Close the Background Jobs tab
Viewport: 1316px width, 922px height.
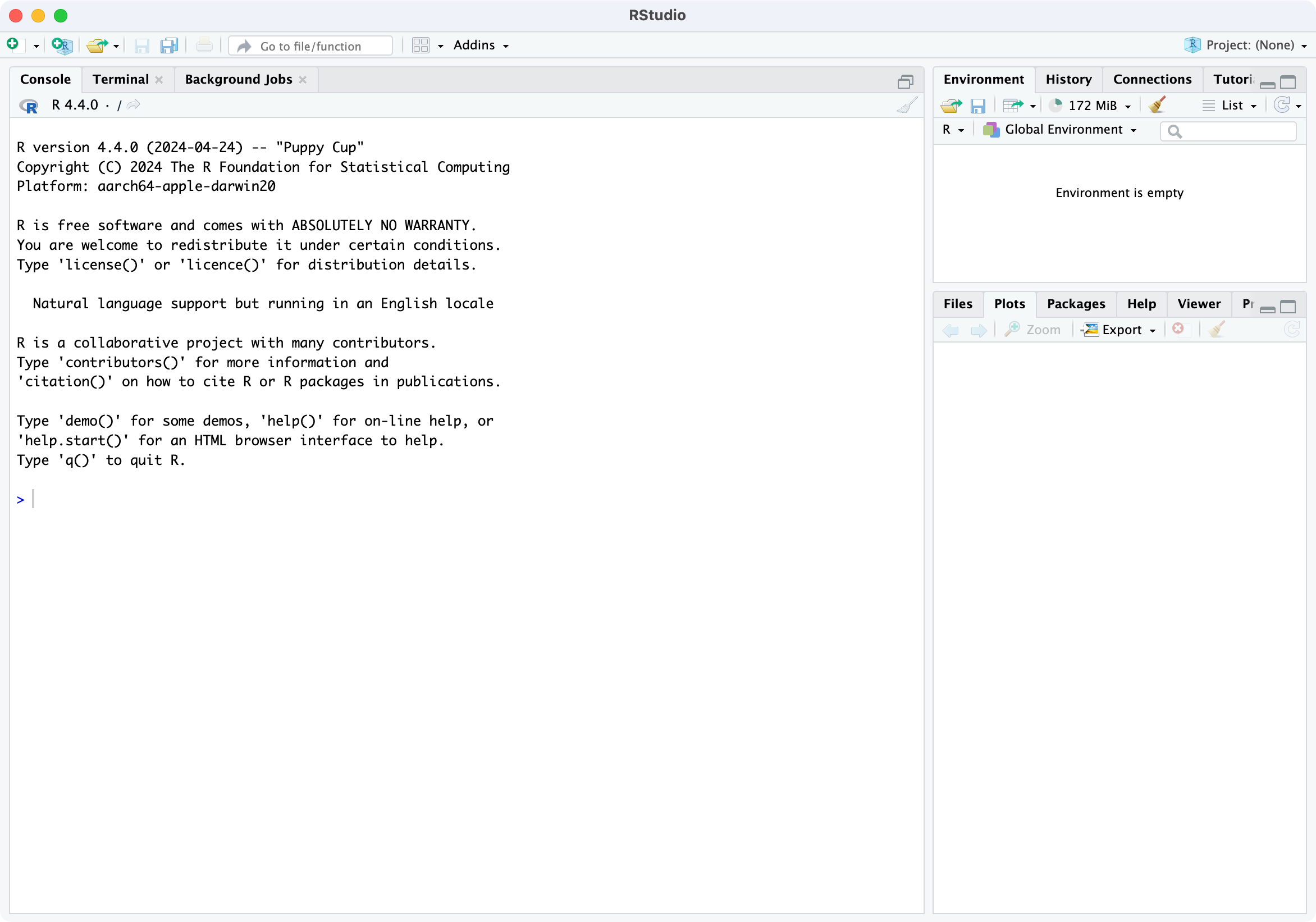303,80
